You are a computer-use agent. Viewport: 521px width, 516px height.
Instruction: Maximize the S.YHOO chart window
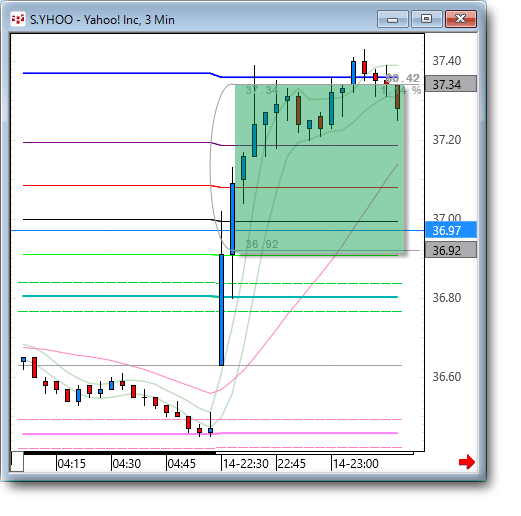tap(427, 19)
